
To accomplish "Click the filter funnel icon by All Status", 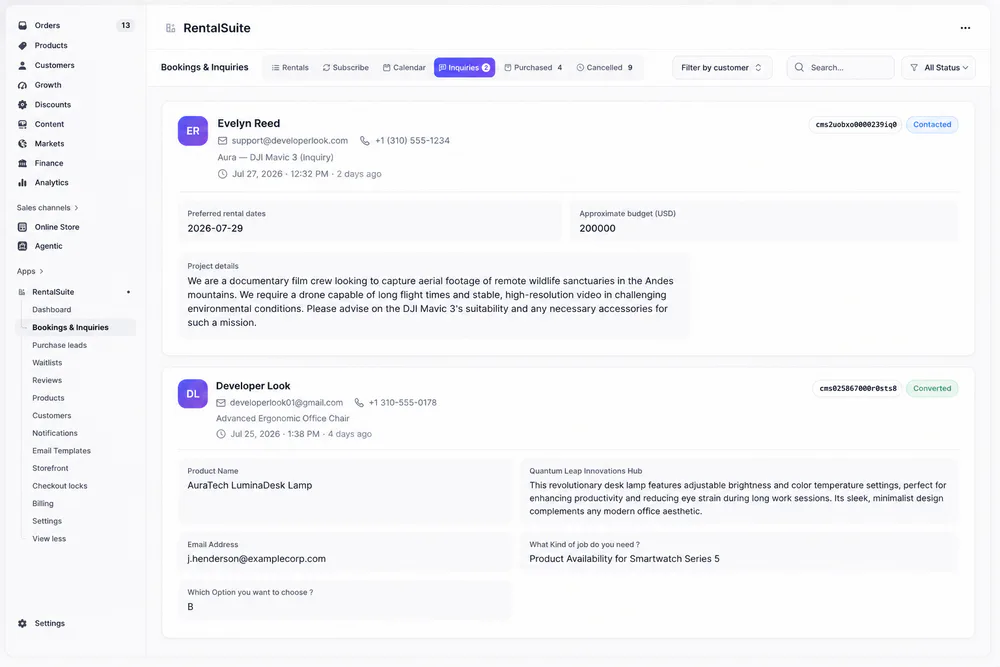I will tap(914, 68).
